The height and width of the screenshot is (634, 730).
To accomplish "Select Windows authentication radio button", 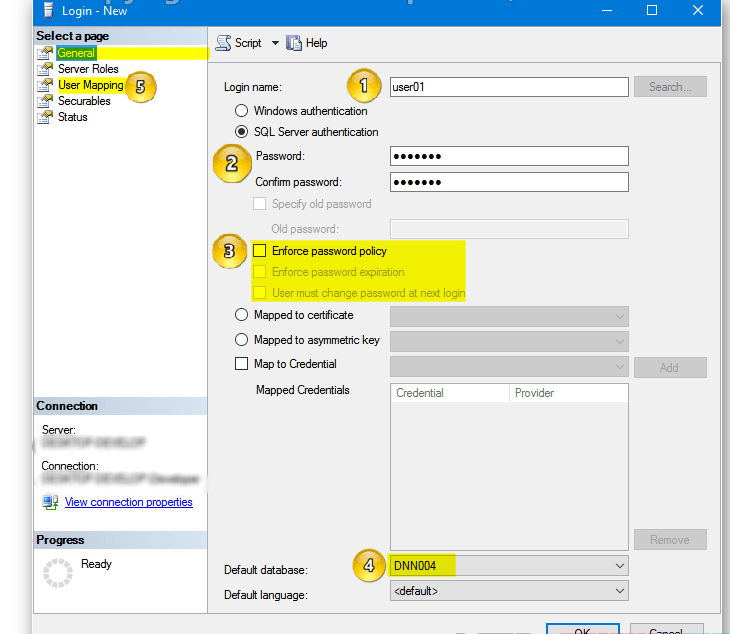I will coord(241,111).
